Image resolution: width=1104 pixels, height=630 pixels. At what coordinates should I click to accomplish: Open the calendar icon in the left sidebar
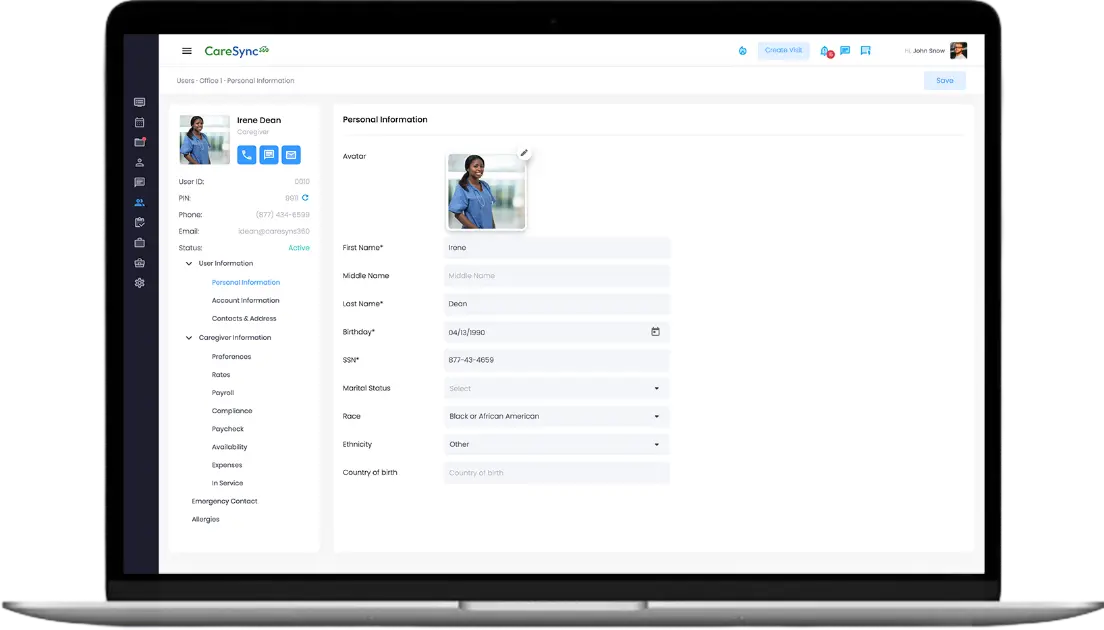(x=140, y=122)
